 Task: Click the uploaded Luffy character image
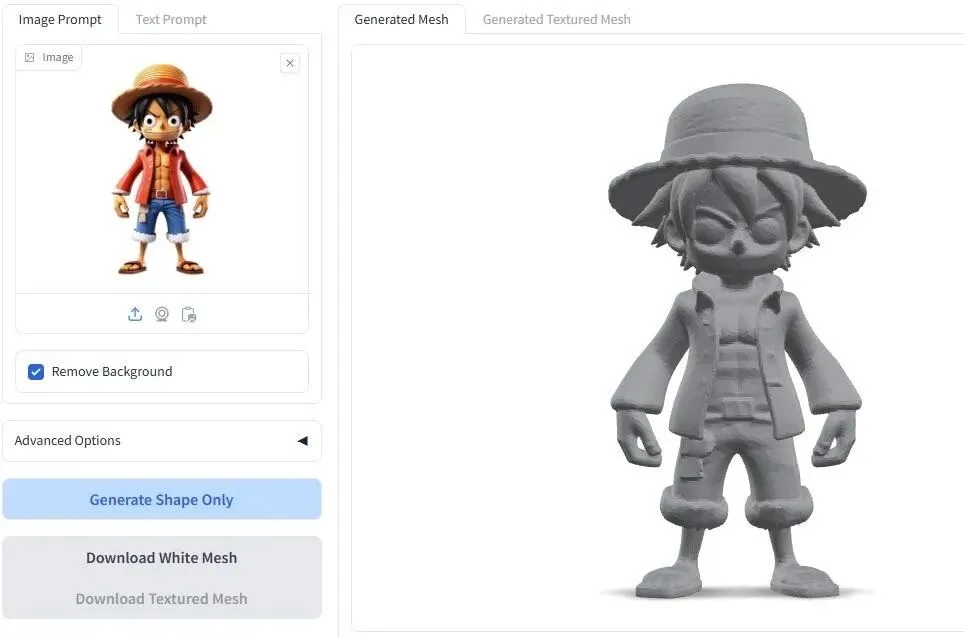click(162, 169)
